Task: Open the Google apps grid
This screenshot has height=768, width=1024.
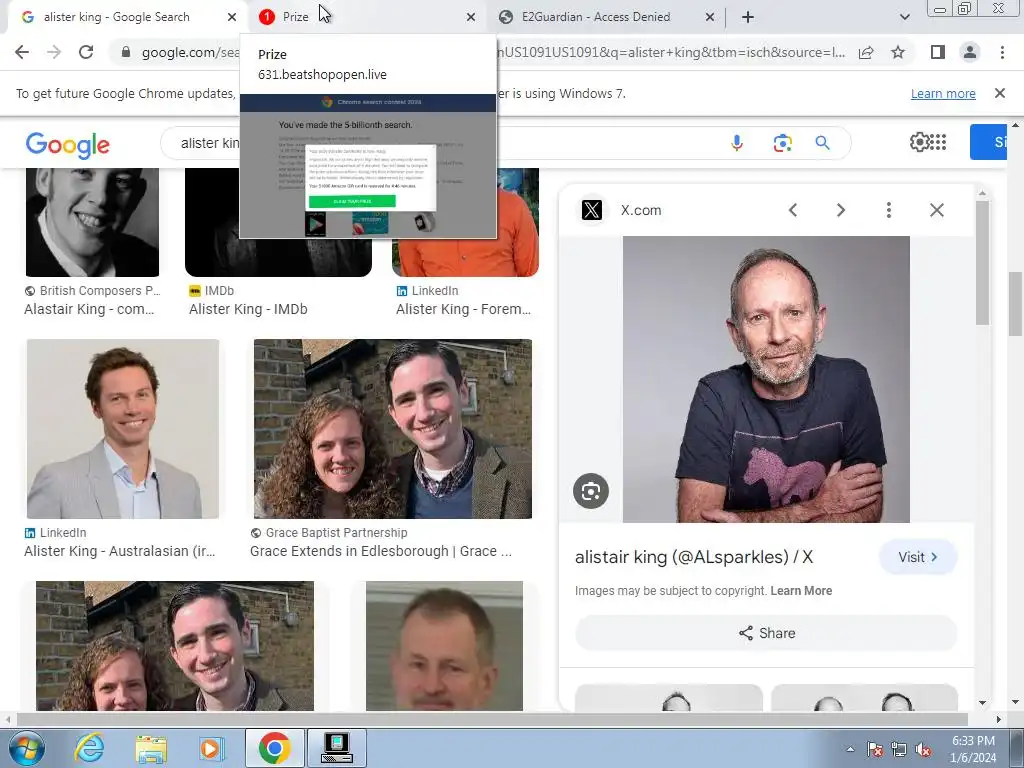Action: (x=938, y=142)
